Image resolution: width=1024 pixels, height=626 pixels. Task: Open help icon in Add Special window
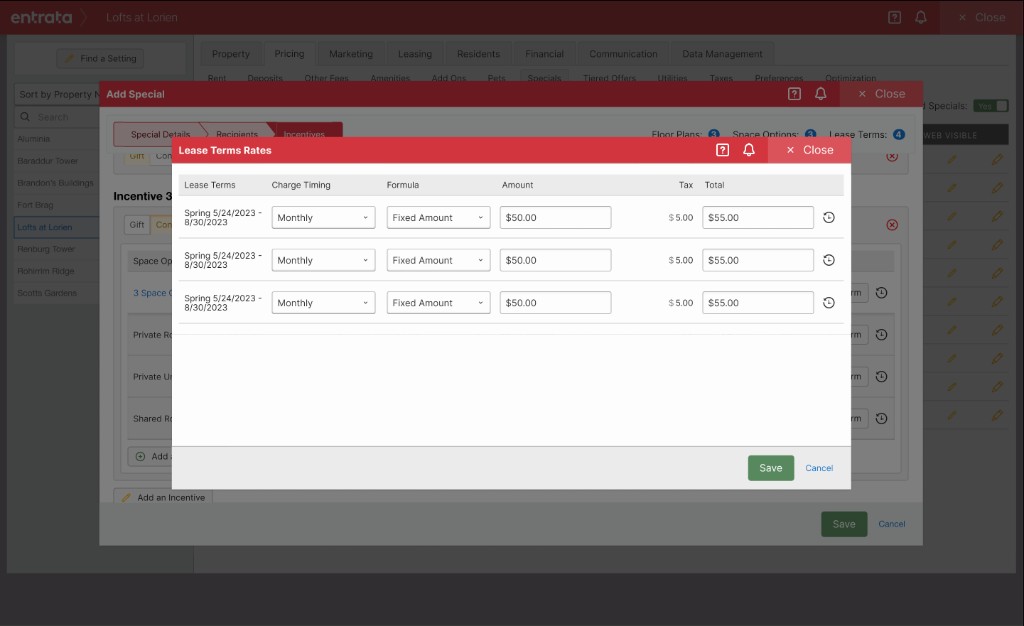(794, 94)
